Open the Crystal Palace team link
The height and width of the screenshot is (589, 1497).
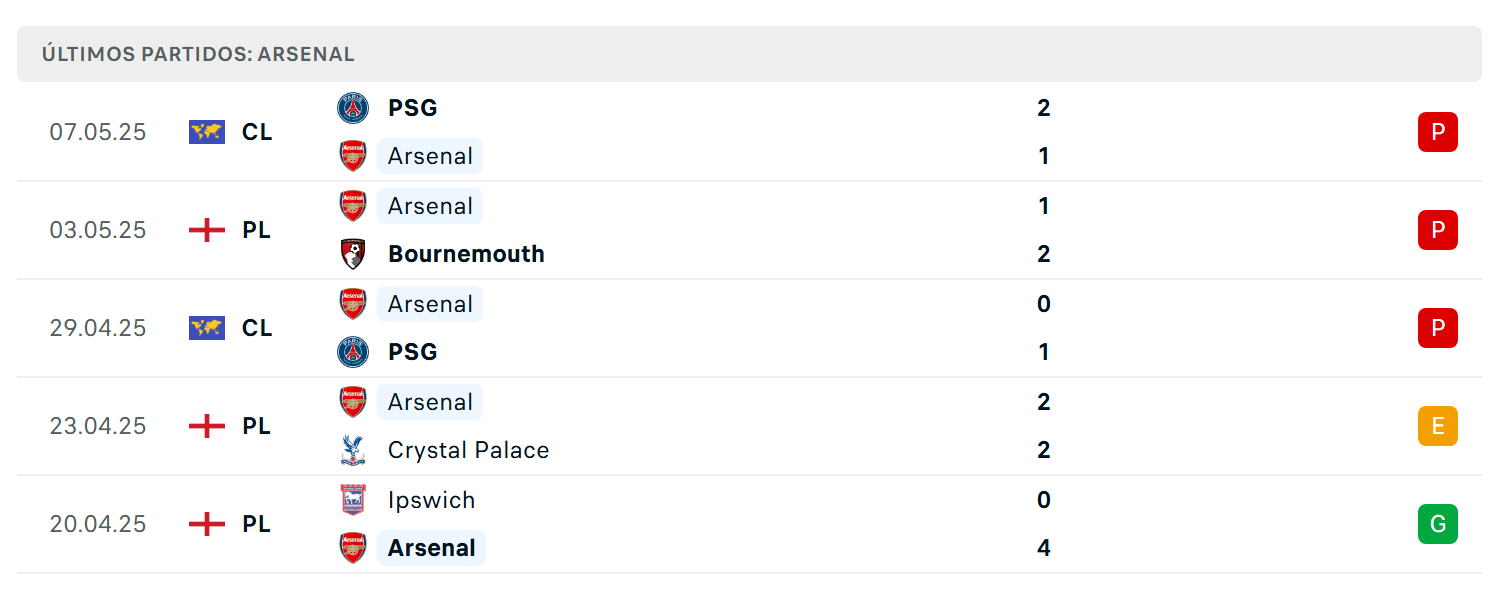tap(469, 450)
